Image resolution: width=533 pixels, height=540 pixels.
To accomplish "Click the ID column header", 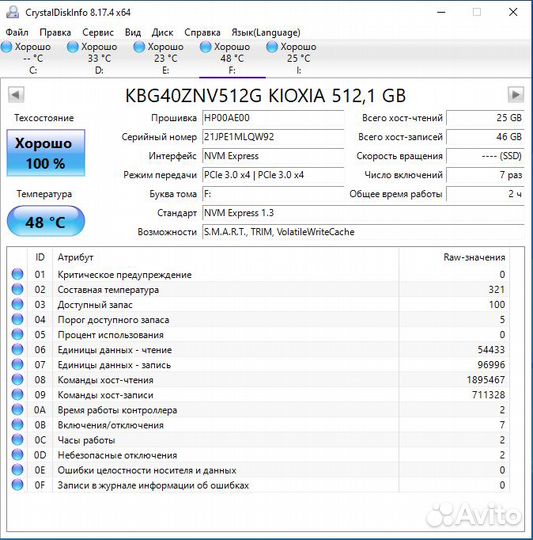I will pos(40,257).
